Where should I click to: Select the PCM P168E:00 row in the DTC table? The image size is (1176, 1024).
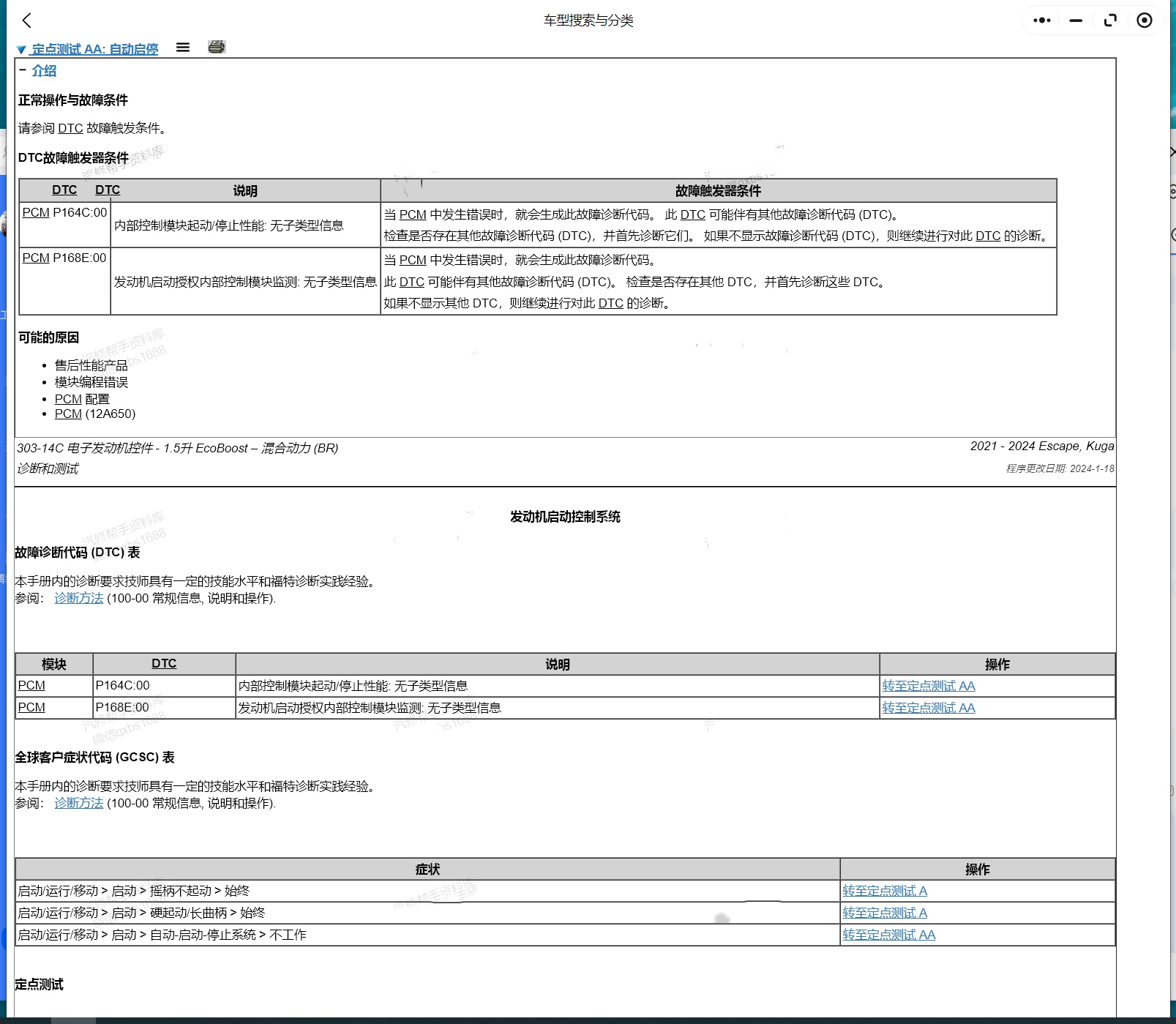pos(64,258)
